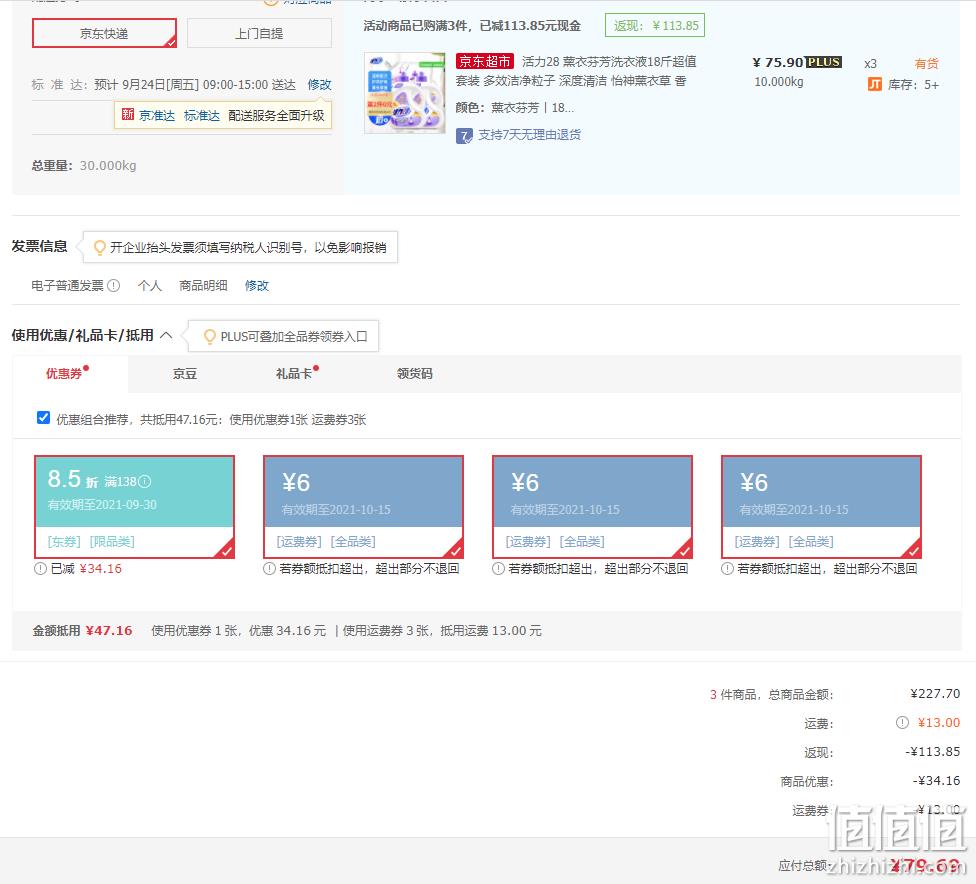Click info icon under middle ¥6 coupon
Viewport: 976px width, 884px height.
pos(499,569)
